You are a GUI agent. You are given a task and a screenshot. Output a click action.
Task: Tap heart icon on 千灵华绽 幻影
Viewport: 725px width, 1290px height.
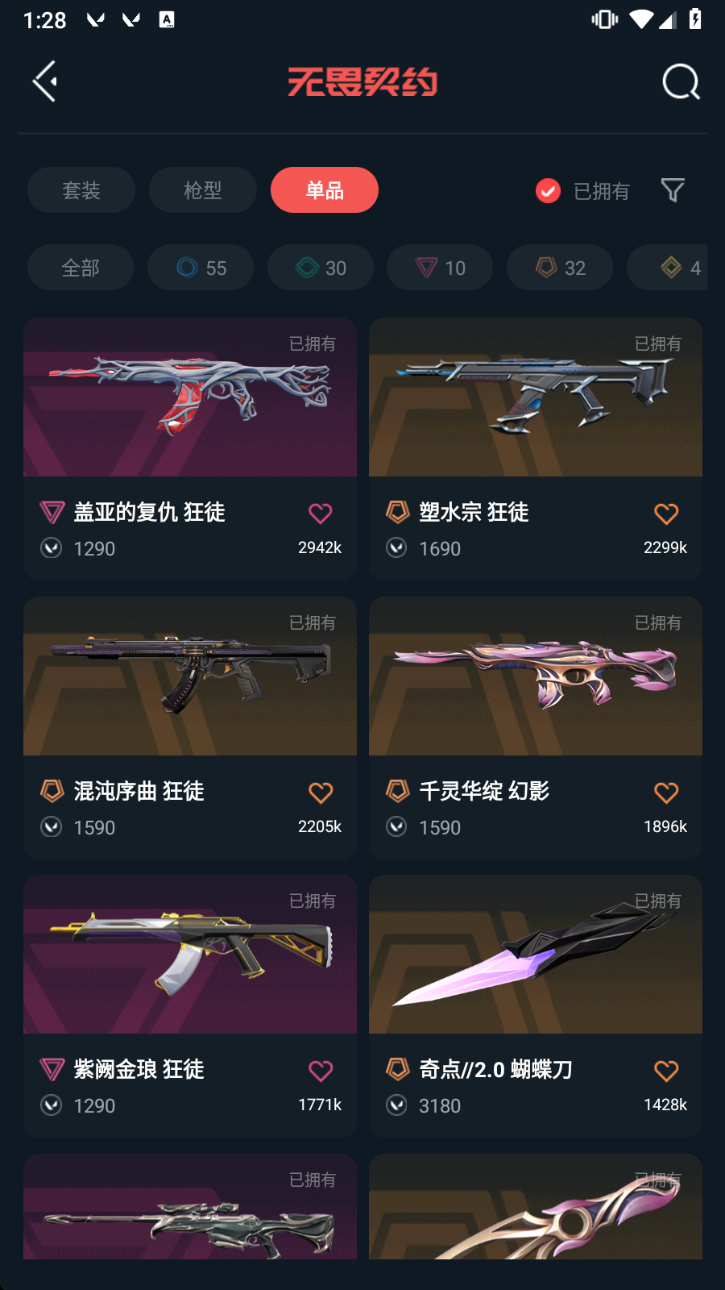[666, 793]
